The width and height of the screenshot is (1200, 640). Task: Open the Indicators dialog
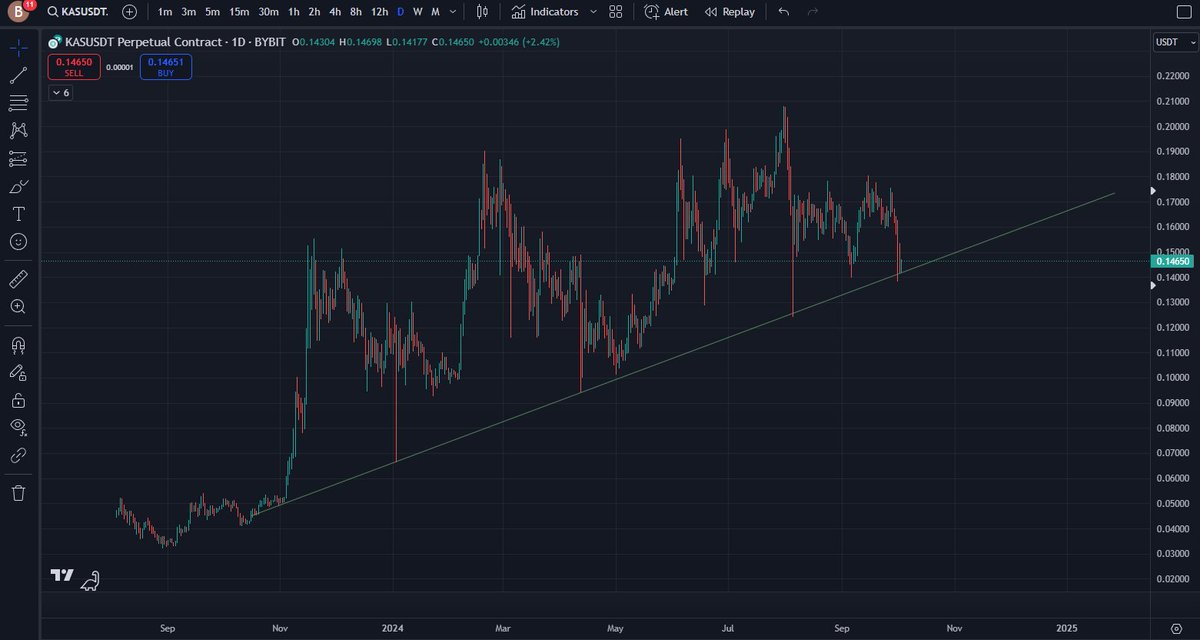coord(544,12)
